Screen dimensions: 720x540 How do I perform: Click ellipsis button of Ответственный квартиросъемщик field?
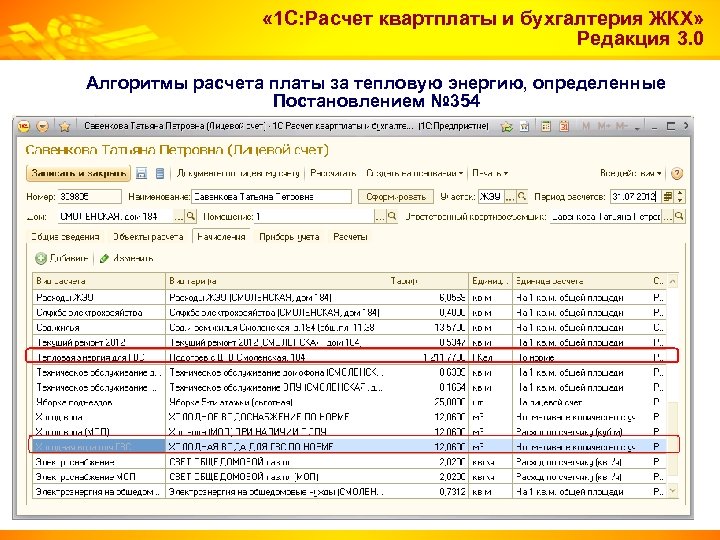[x=668, y=216]
